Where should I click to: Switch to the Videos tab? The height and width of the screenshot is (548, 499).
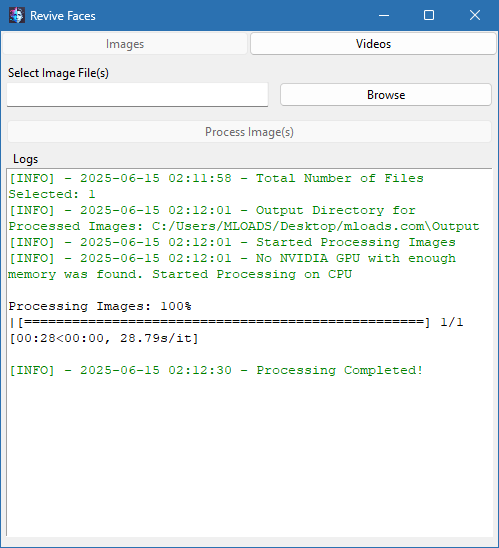373,44
